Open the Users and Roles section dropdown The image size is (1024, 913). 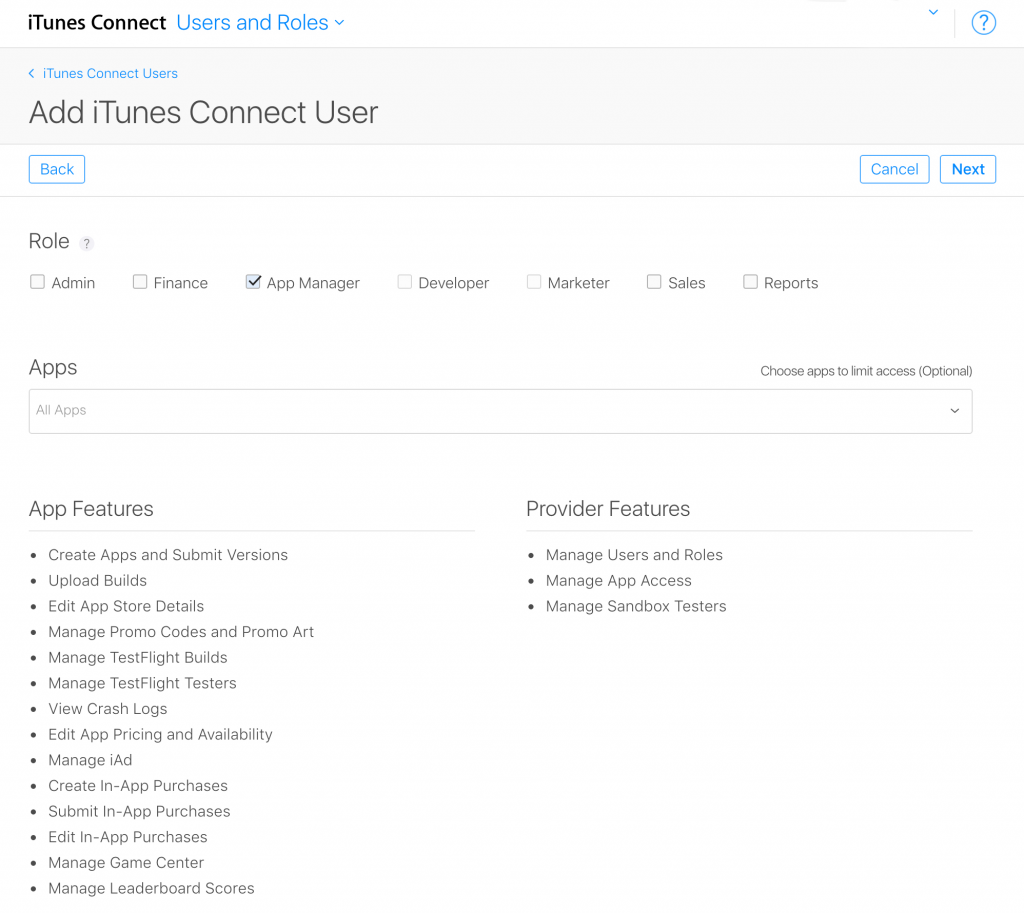coord(260,22)
